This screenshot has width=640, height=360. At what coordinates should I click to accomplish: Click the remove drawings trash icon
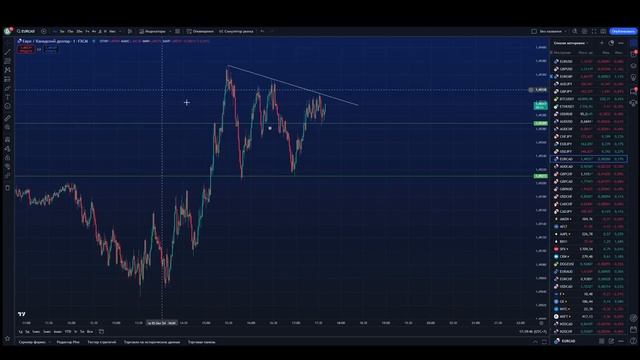coord(7,188)
